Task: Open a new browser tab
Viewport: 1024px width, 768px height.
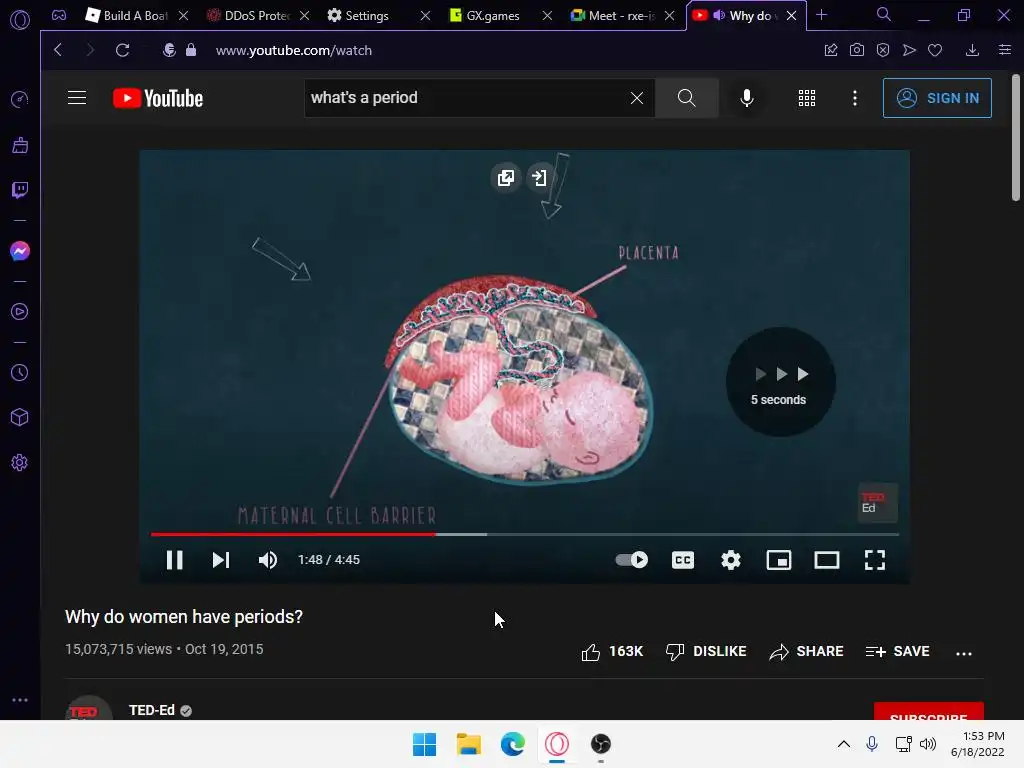Action: click(822, 14)
